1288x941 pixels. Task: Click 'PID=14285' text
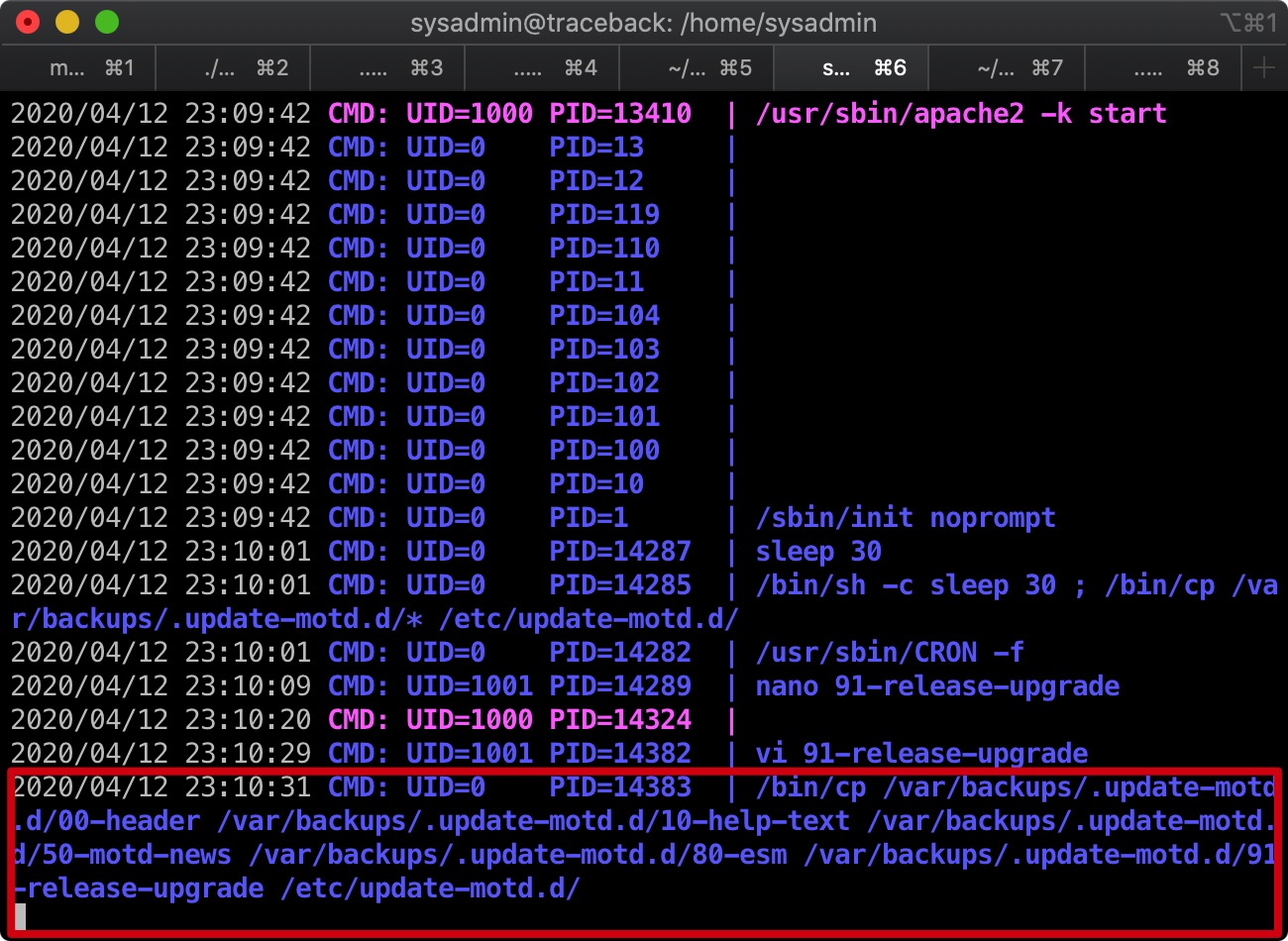coord(620,585)
